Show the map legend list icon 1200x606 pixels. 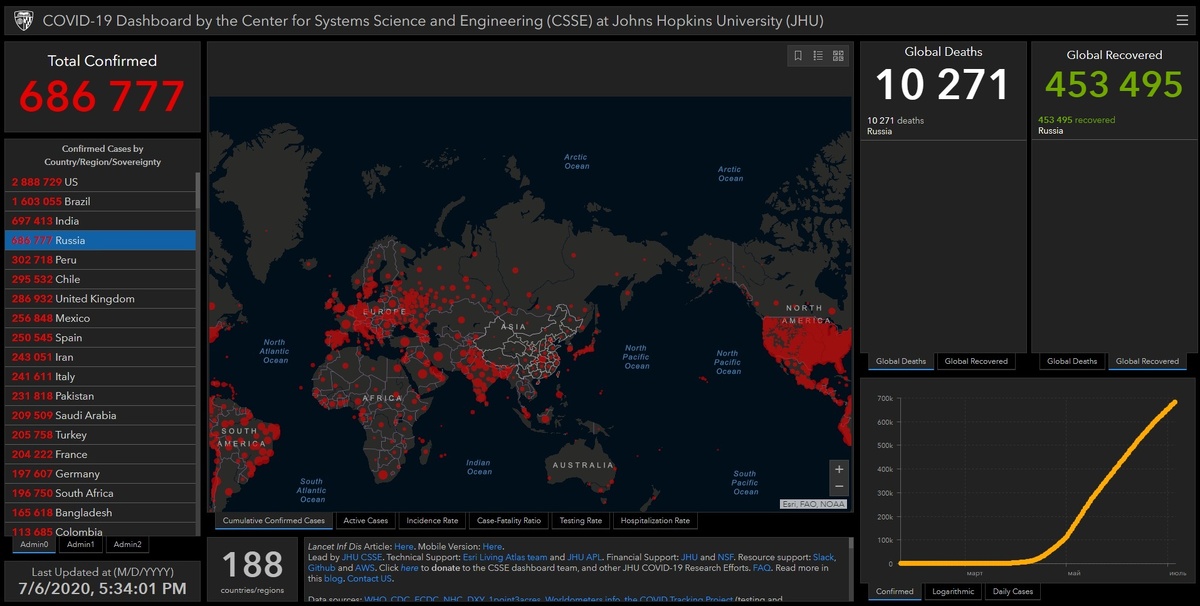click(818, 56)
